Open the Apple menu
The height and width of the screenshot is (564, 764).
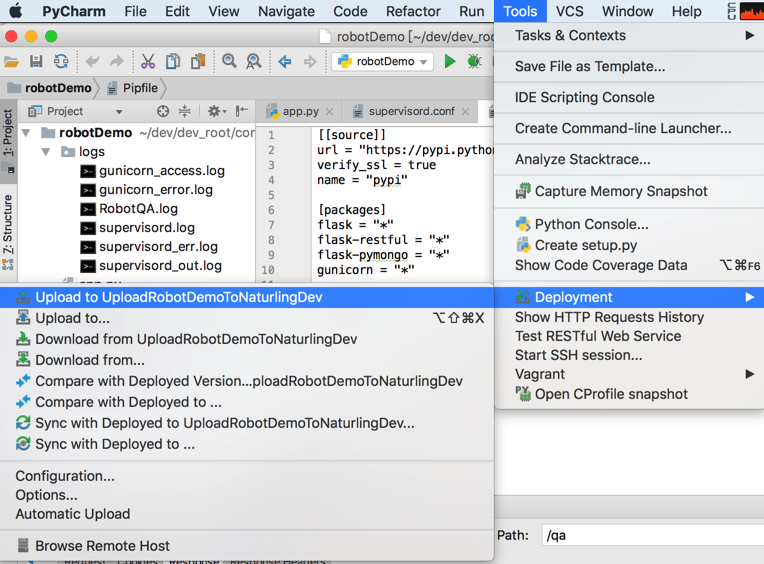click(x=16, y=11)
